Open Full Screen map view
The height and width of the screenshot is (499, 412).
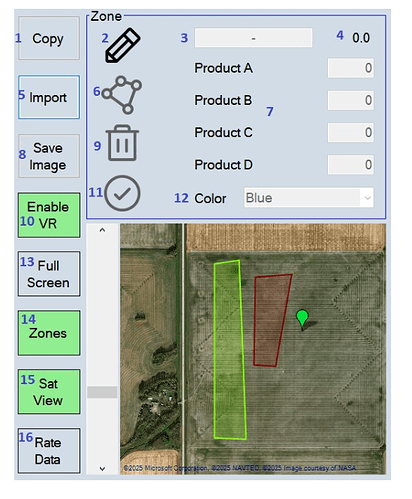(49, 274)
